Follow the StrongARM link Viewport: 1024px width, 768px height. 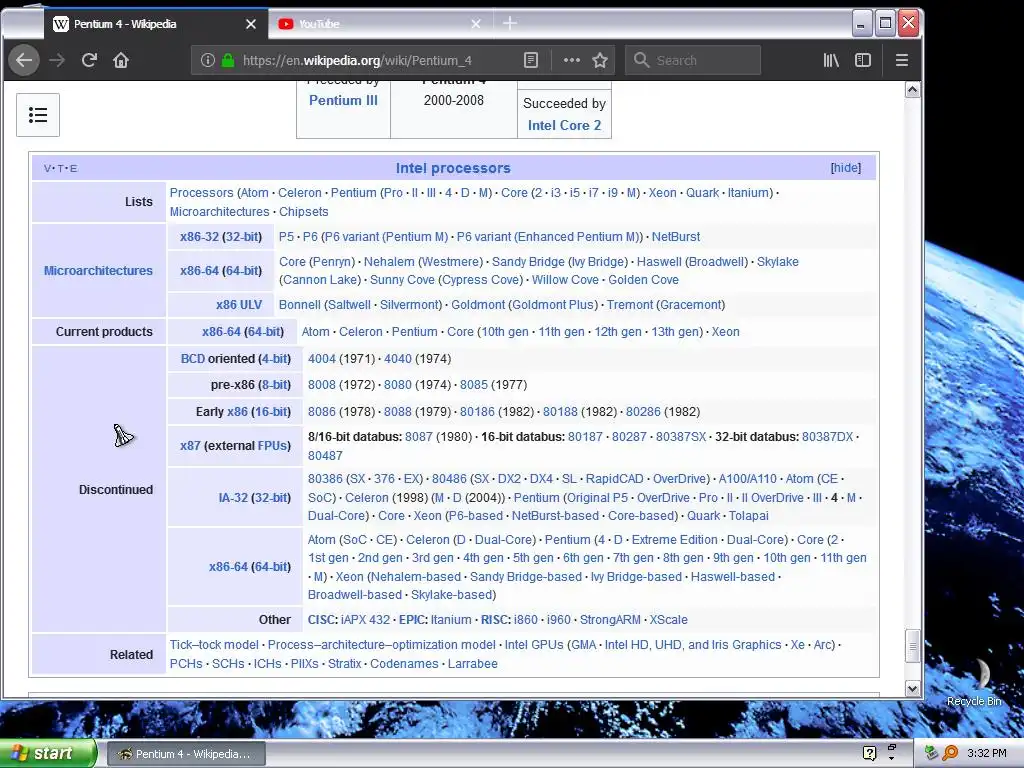(x=610, y=619)
